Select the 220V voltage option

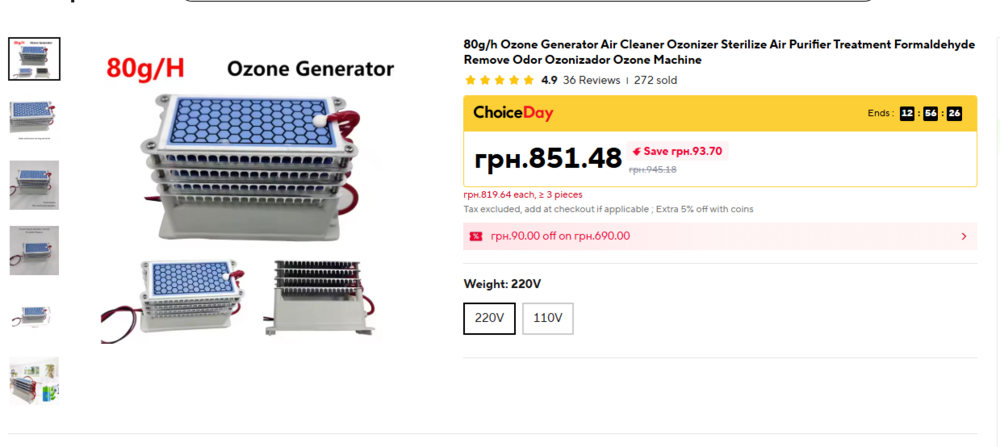click(x=489, y=319)
